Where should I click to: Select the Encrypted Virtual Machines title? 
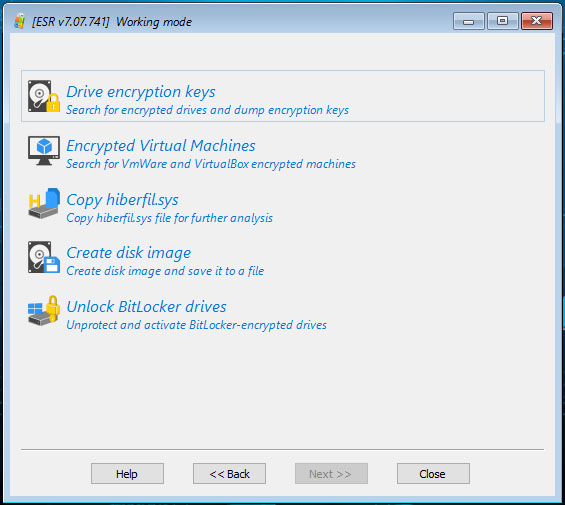pos(161,146)
